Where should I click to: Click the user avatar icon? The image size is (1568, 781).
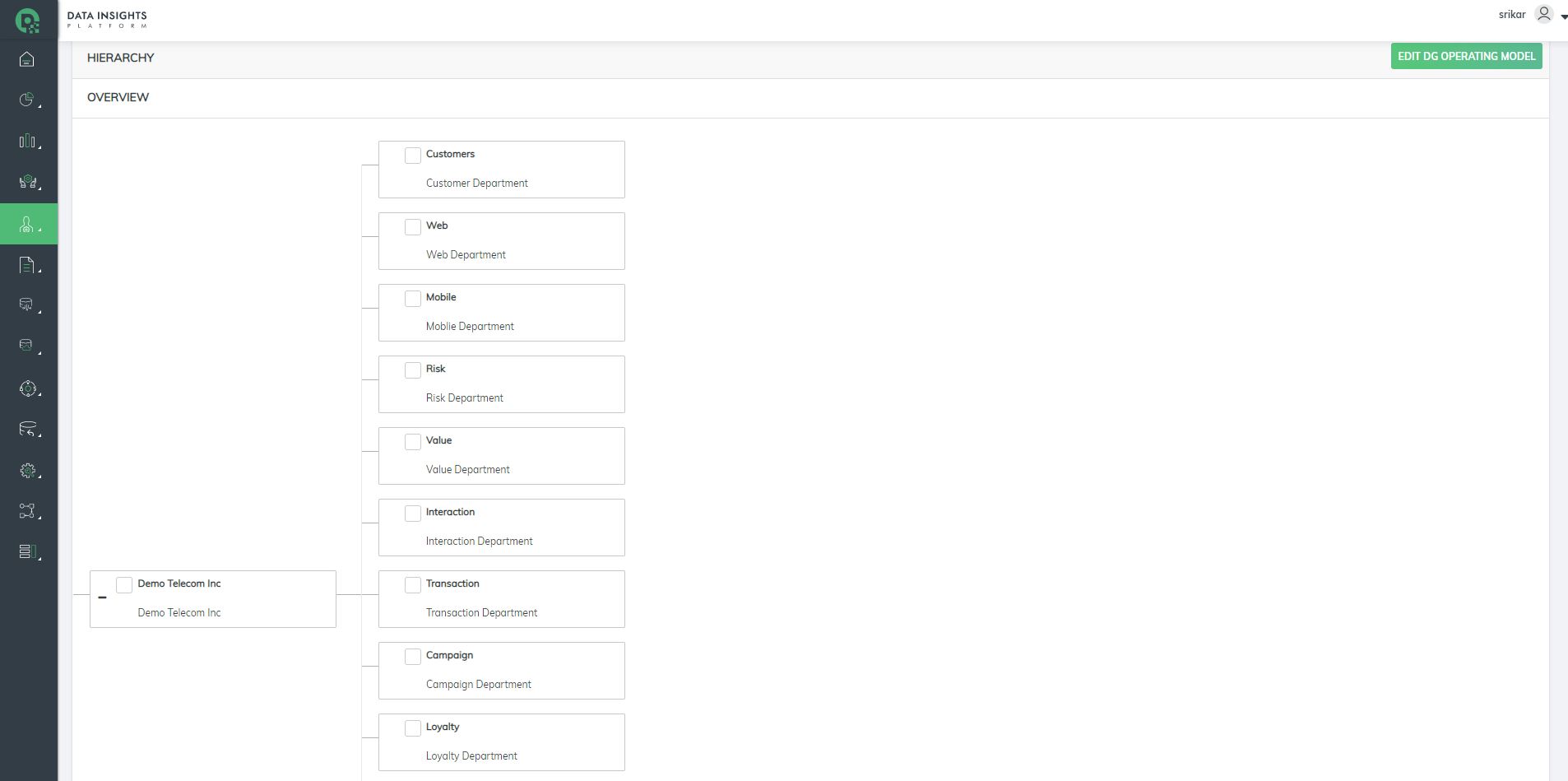[1544, 14]
